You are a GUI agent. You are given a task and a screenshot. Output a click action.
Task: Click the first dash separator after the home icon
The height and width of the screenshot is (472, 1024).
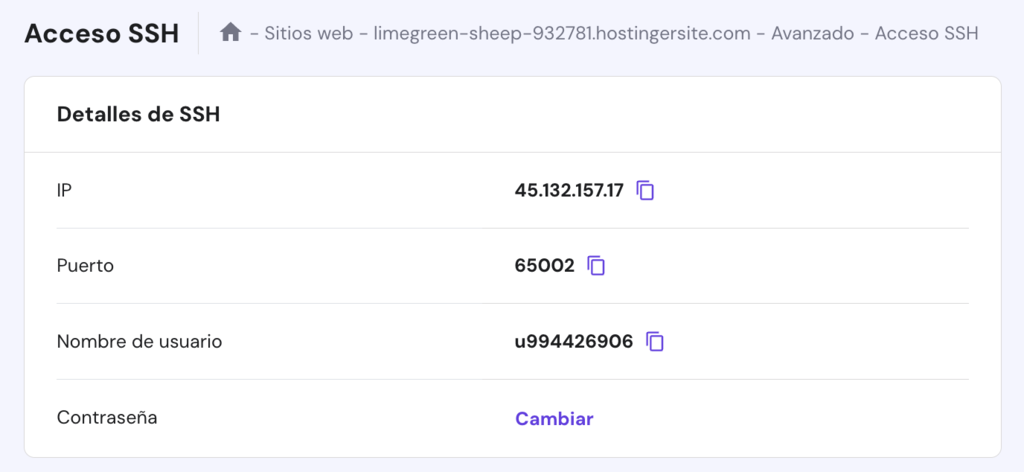254,33
